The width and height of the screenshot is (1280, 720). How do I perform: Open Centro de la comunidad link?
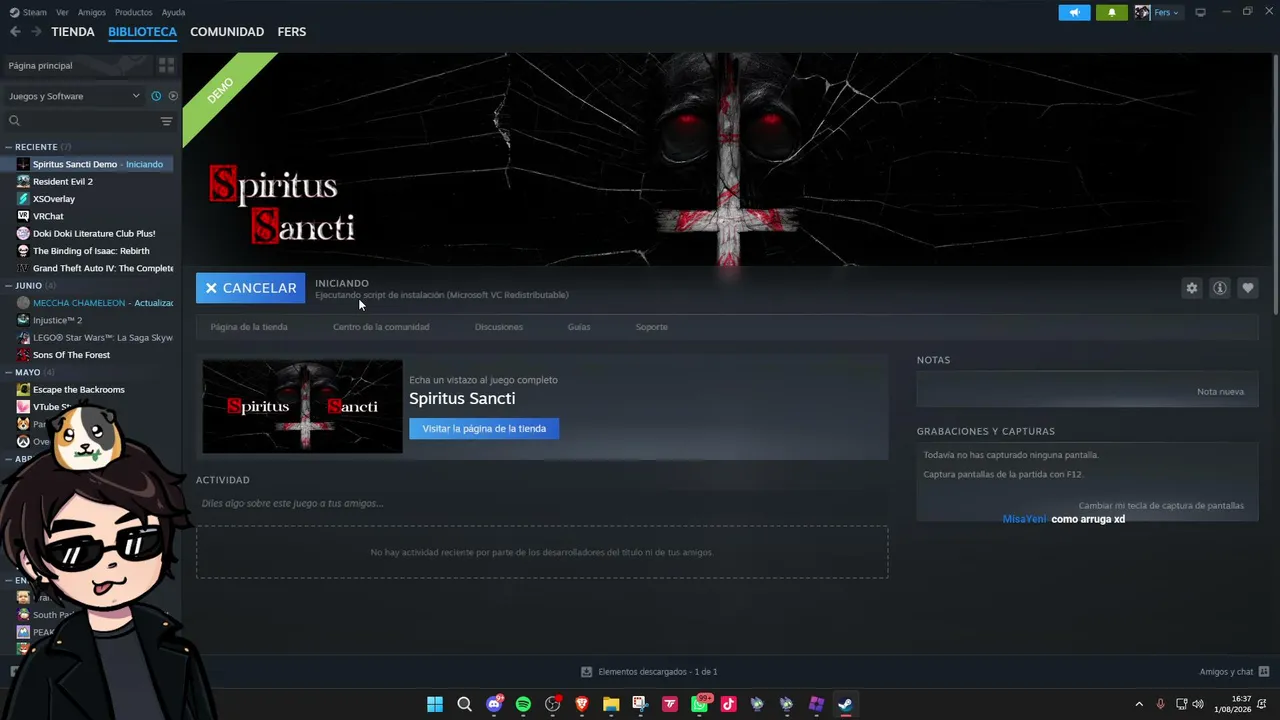click(381, 327)
